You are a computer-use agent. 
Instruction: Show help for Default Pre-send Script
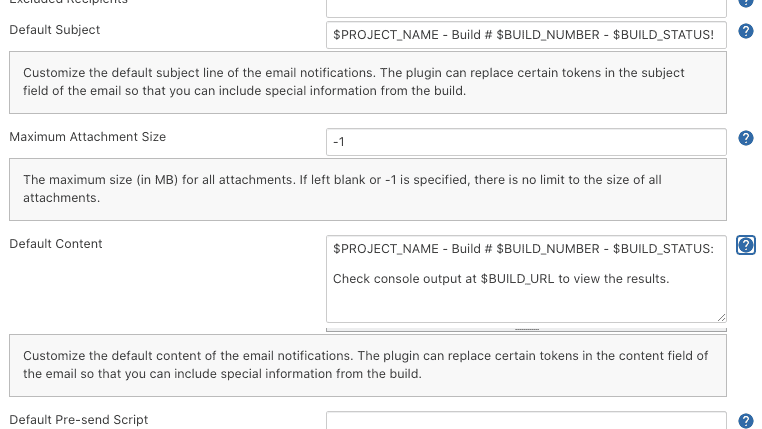click(745, 421)
